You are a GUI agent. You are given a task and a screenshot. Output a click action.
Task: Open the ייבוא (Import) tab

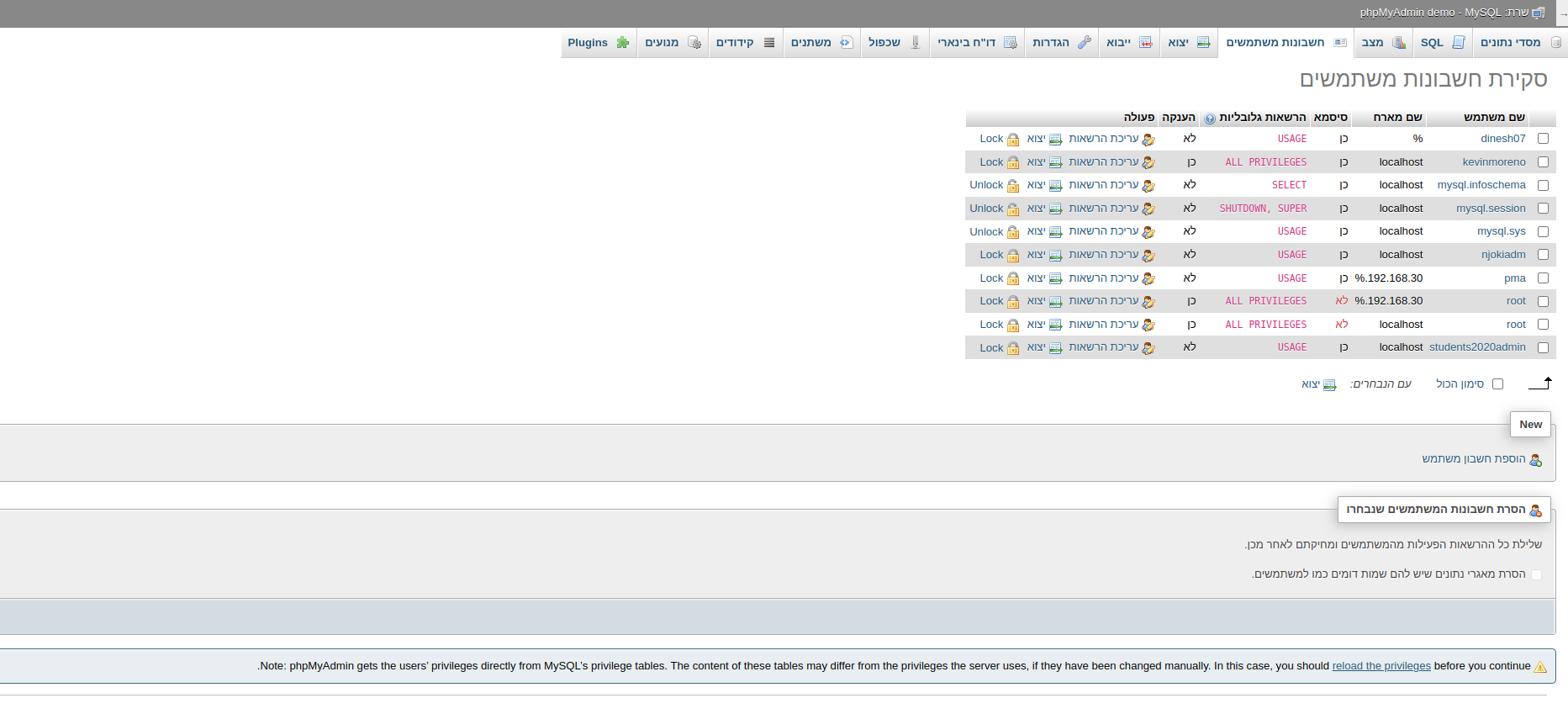click(1128, 43)
